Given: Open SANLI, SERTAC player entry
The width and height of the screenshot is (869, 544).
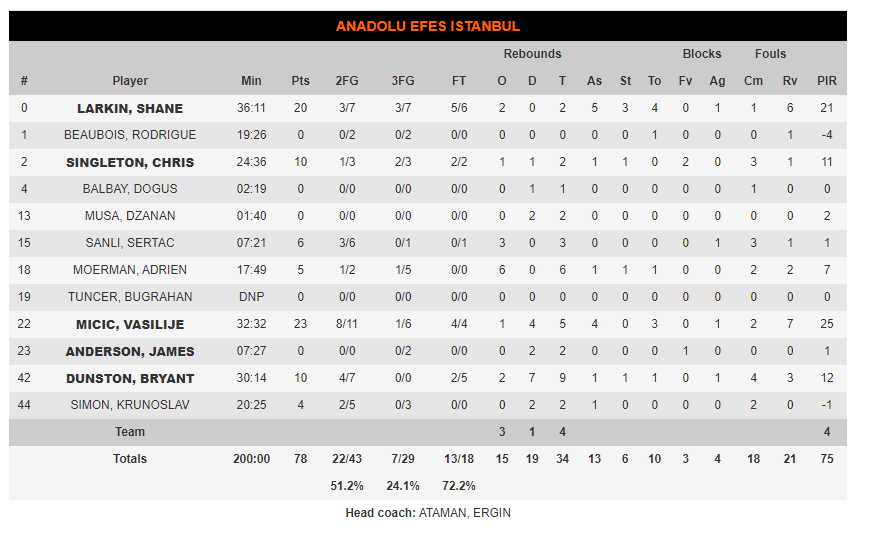Looking at the screenshot, I should click(130, 243).
